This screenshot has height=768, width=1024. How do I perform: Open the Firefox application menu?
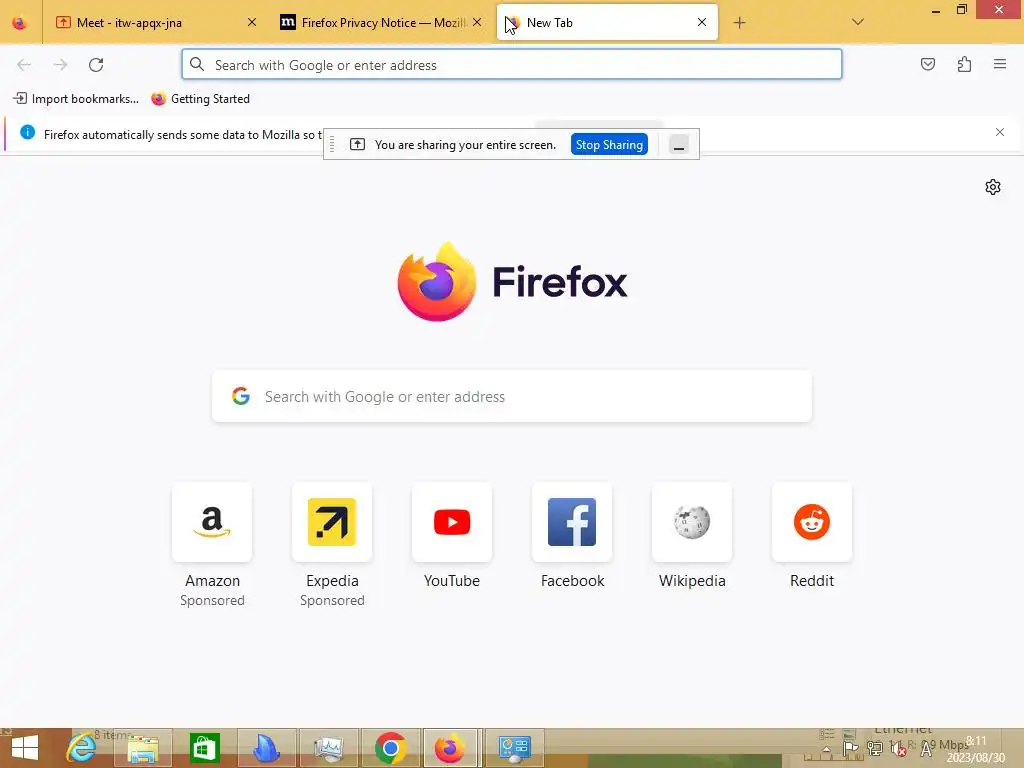(x=1000, y=64)
